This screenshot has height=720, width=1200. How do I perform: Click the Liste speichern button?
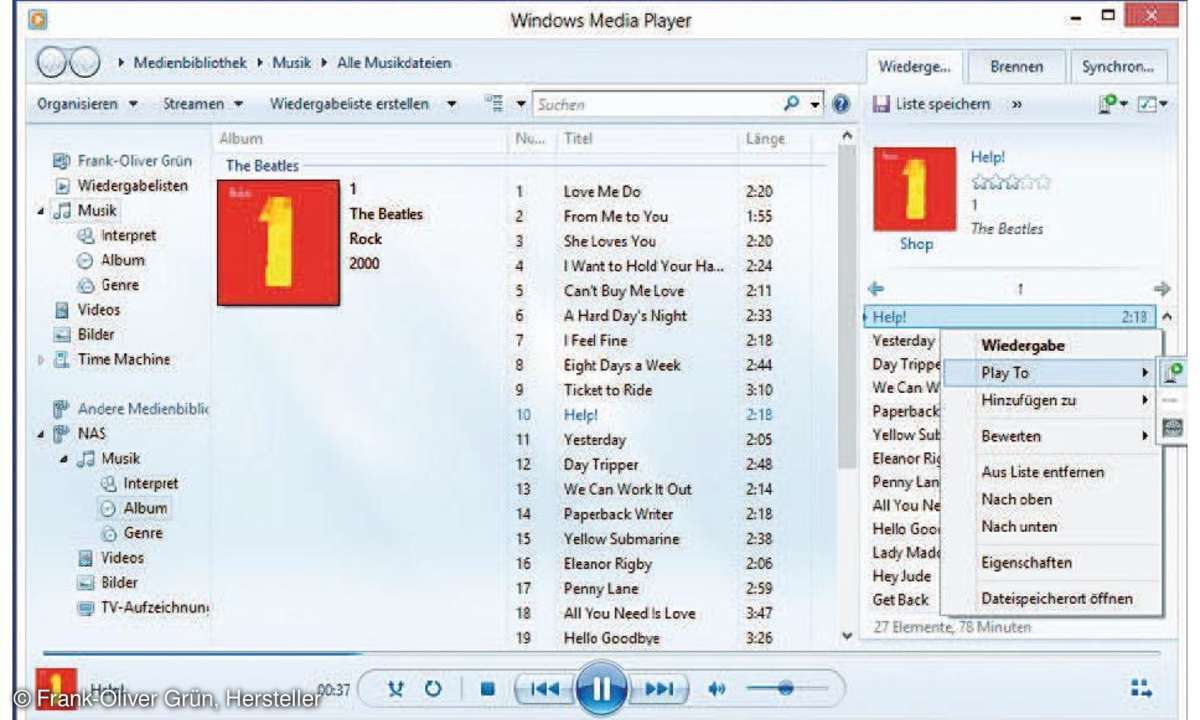pos(932,104)
